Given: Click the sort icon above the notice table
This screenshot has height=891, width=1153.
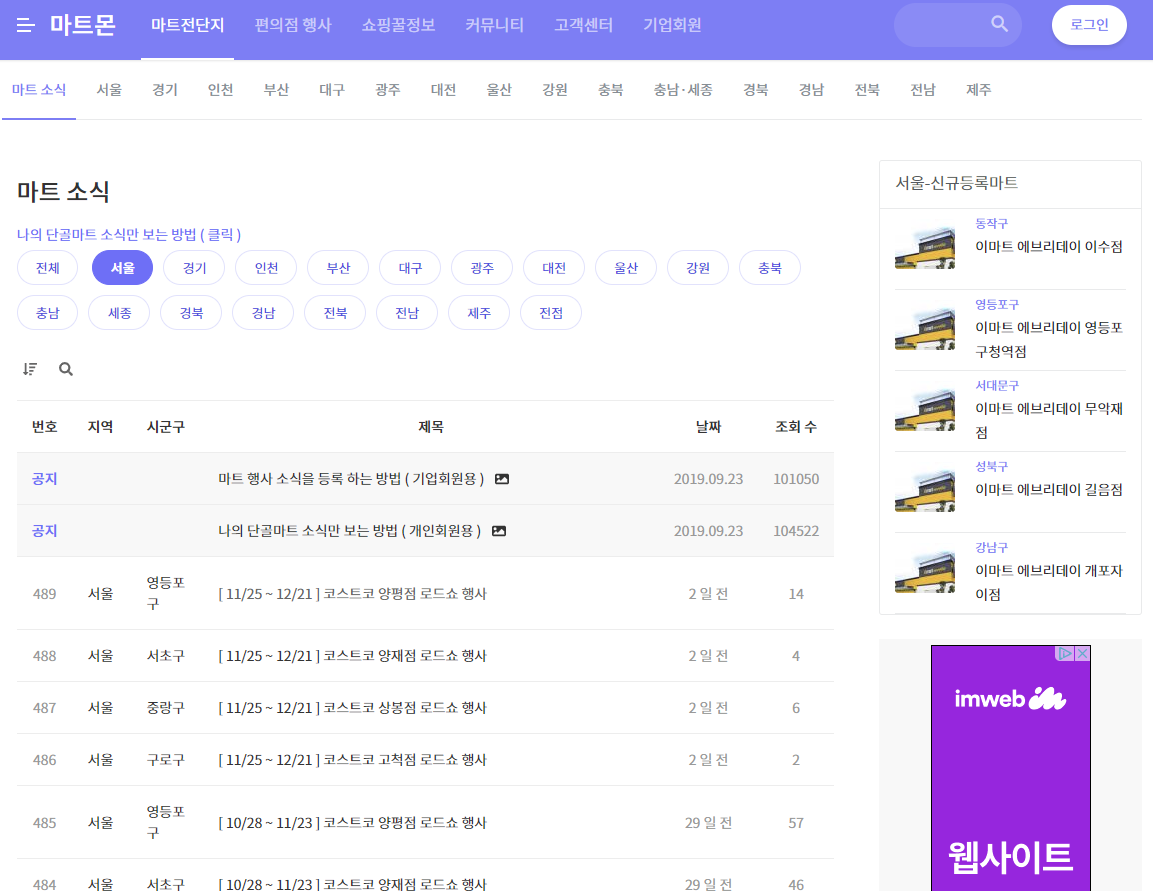Looking at the screenshot, I should point(30,368).
